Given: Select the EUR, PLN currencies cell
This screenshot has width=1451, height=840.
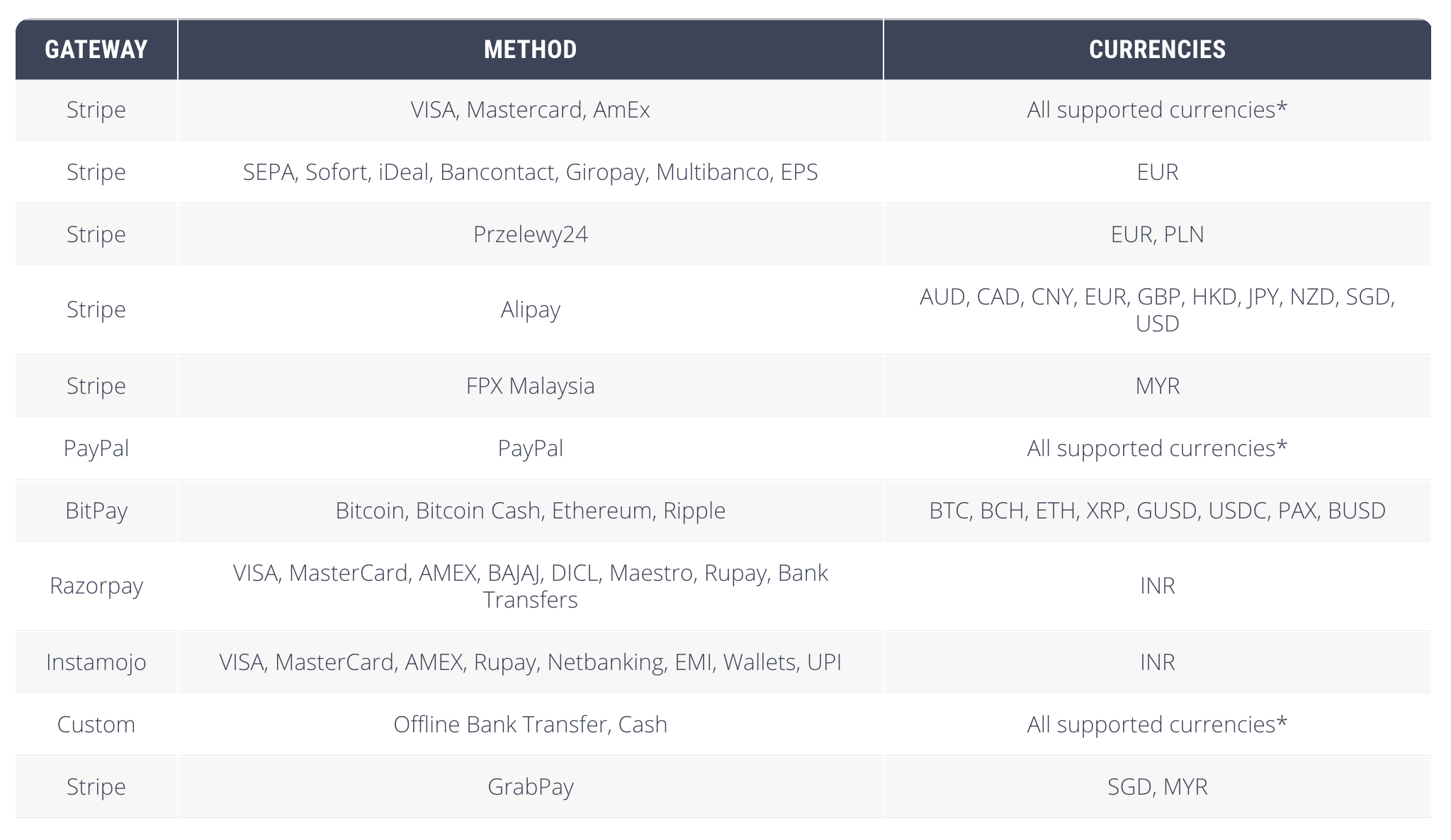Looking at the screenshot, I should click(x=1158, y=234).
